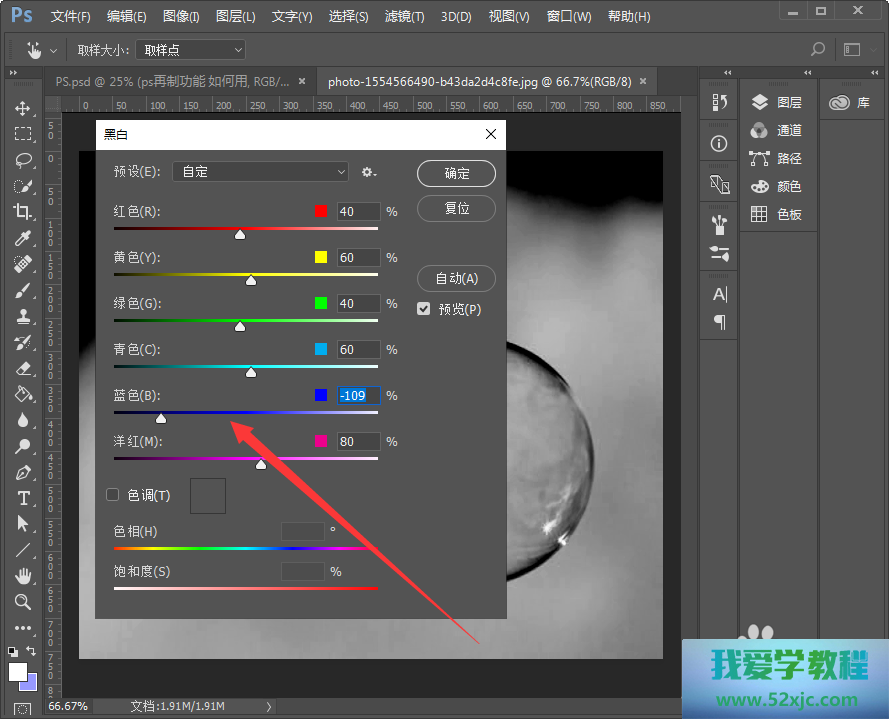Viewport: 889px width, 719px height.
Task: Toggle the 预览(P) preview checkbox
Action: 424,309
